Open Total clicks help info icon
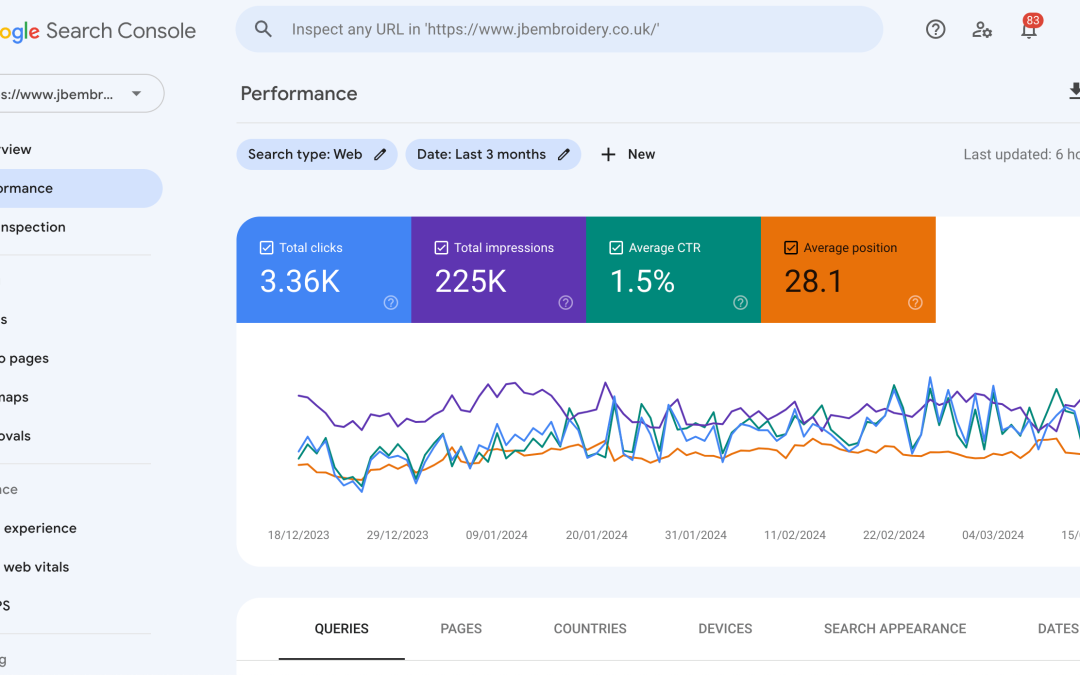The height and width of the screenshot is (675, 1080). pyautogui.click(x=391, y=302)
